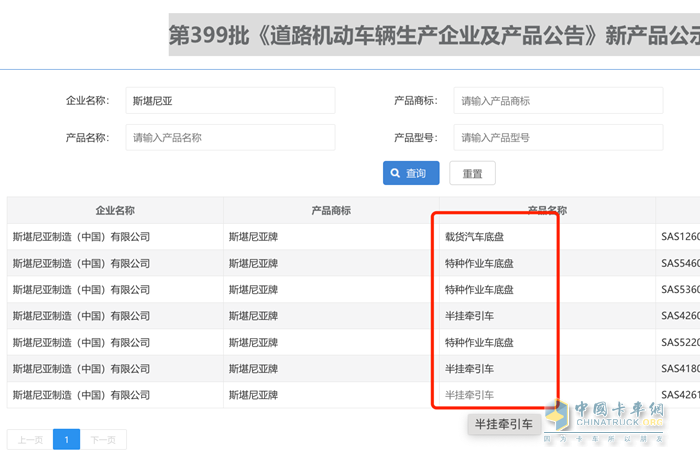Click model cell starting with SAS4180
This screenshot has width=700, height=467.
click(x=680, y=369)
